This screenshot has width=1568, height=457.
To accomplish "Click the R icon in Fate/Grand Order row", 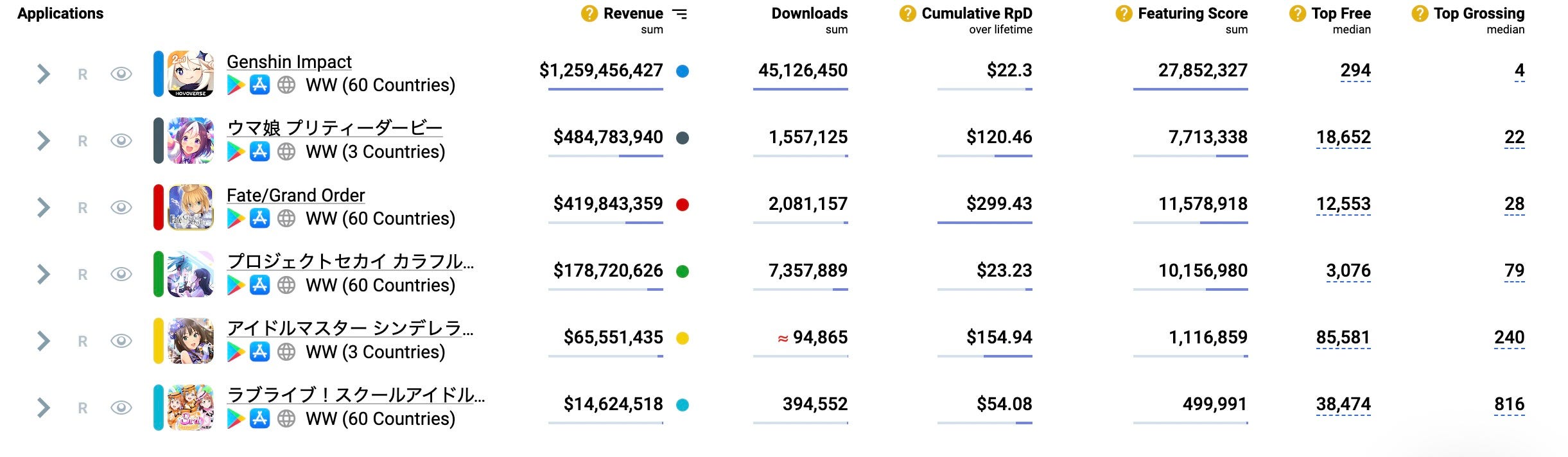I will 82,208.
